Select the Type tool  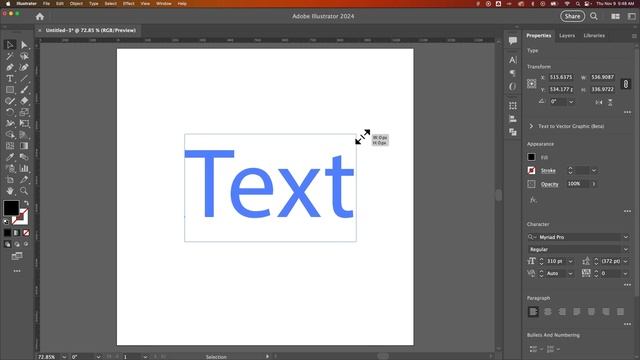click(x=10, y=78)
